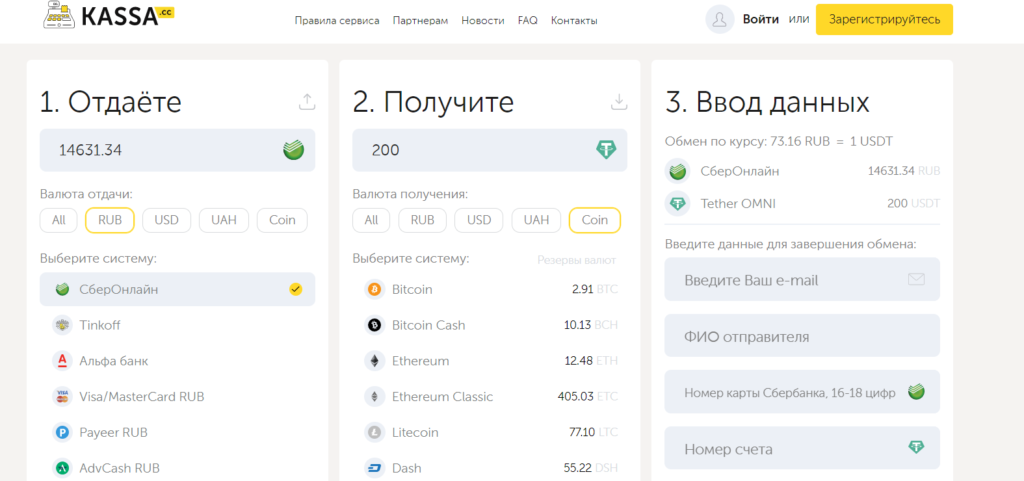Choose Litecoin as receiving currency
This screenshot has height=481, width=1024.
click(490, 432)
